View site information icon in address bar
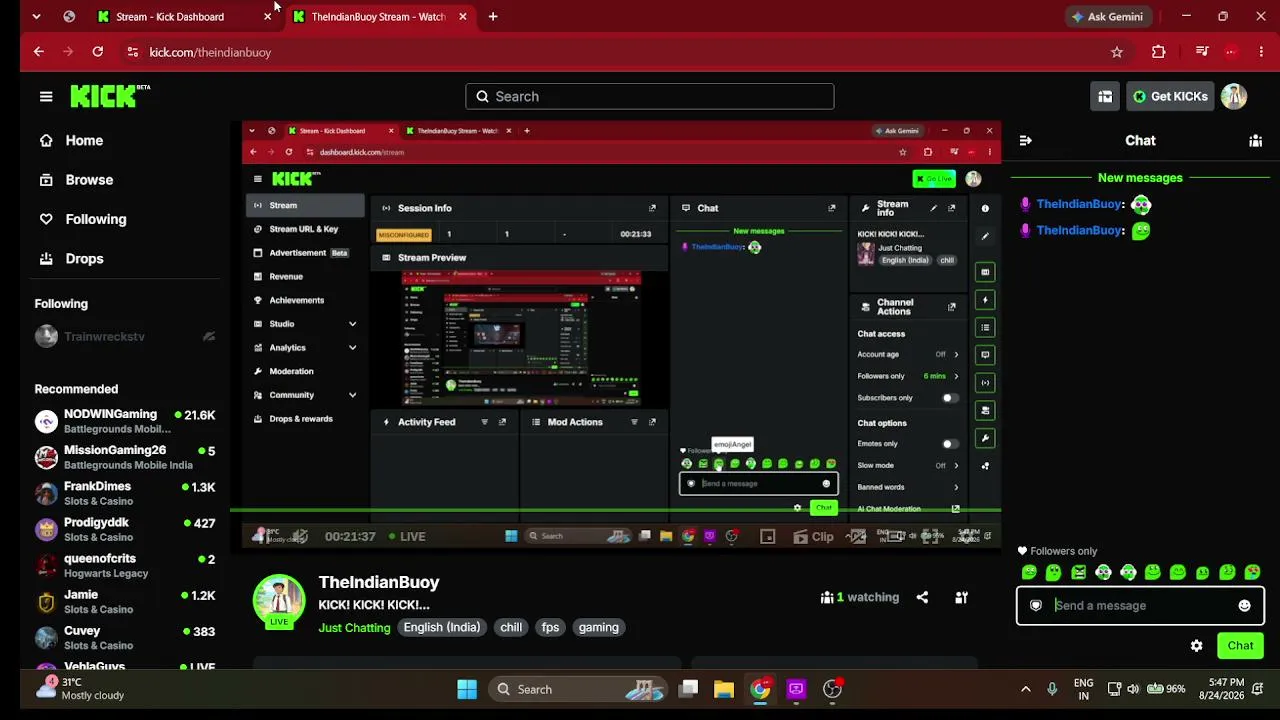Image resolution: width=1280 pixels, height=720 pixels. (132, 52)
